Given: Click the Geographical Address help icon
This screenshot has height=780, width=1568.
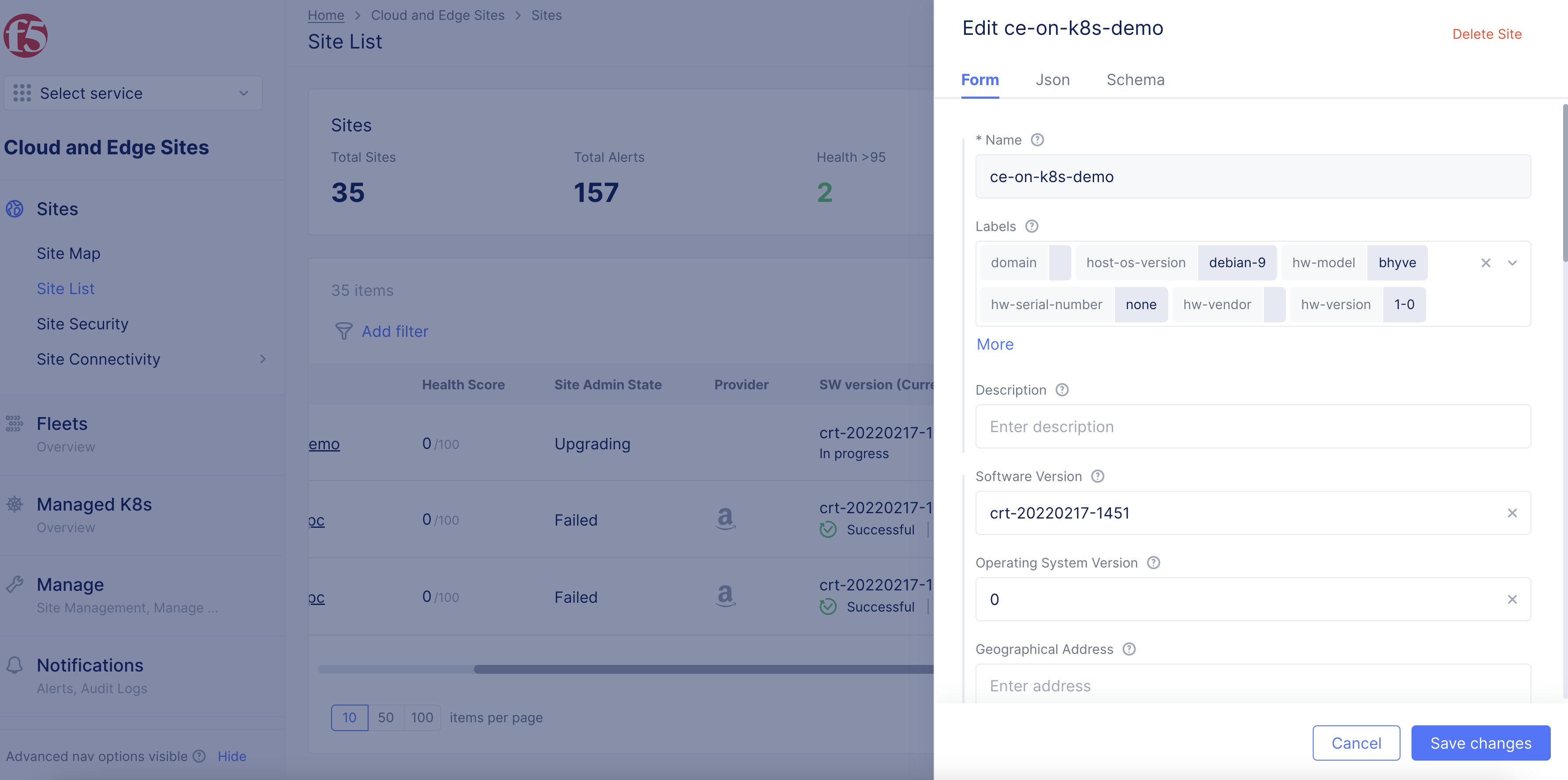Looking at the screenshot, I should coord(1129,649).
